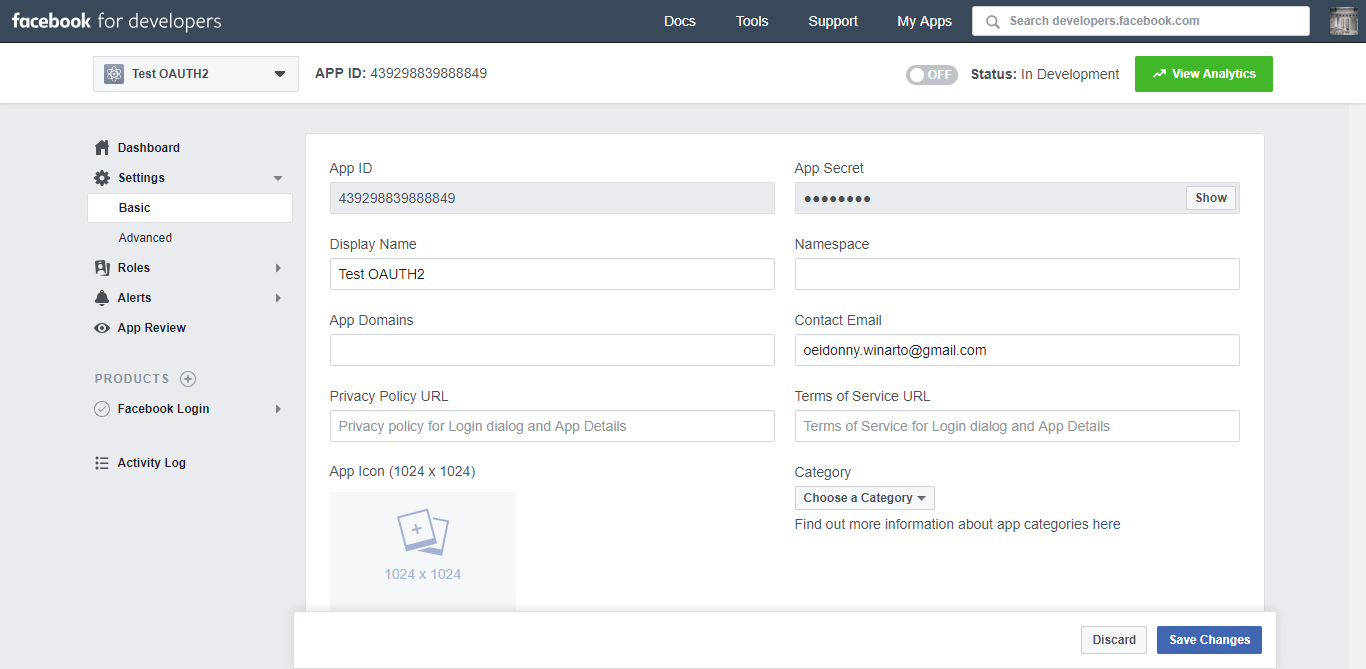Open My Apps menu
Screen dimensions: 1366x669
925,21
